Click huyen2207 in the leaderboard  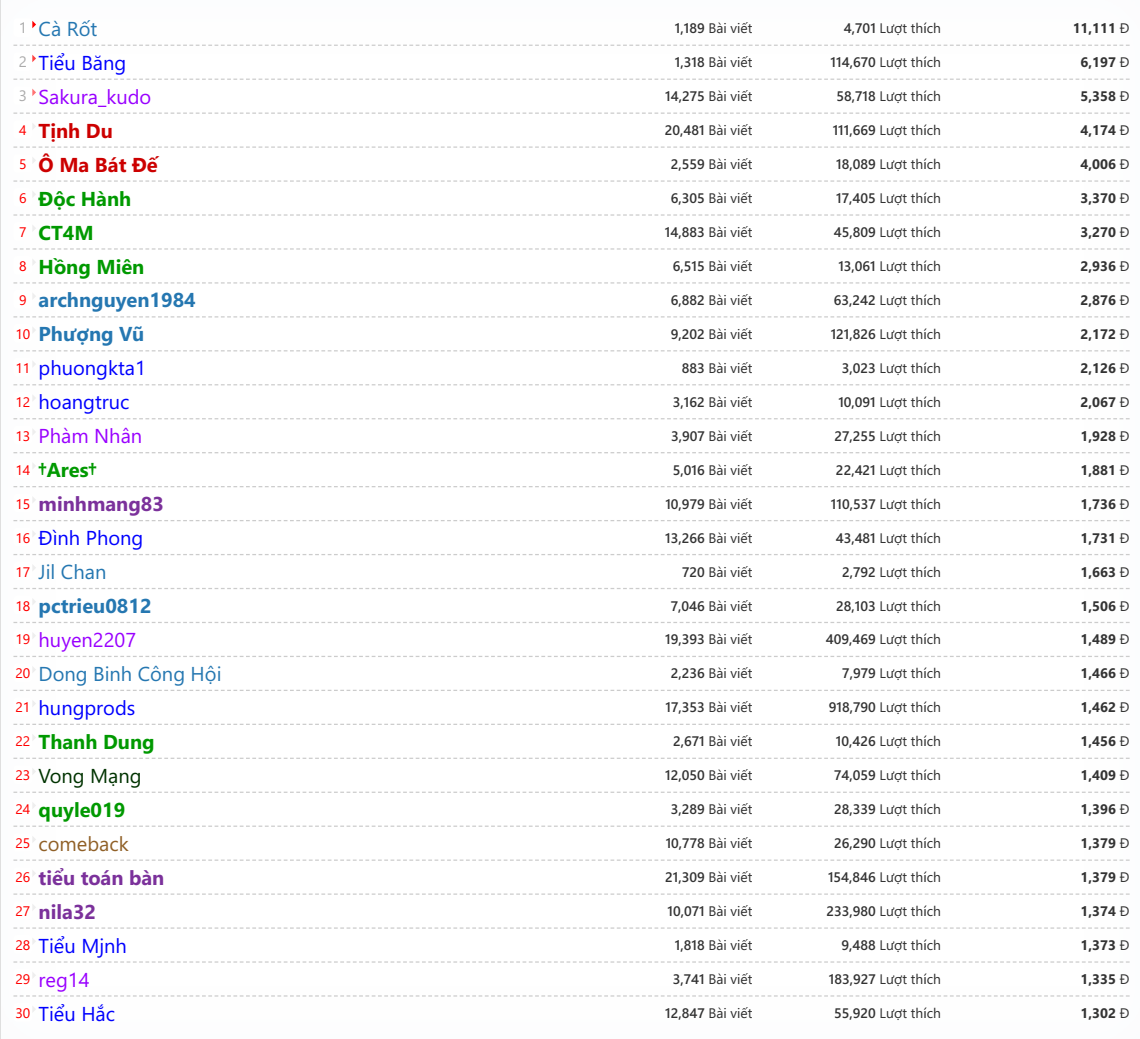coord(87,640)
